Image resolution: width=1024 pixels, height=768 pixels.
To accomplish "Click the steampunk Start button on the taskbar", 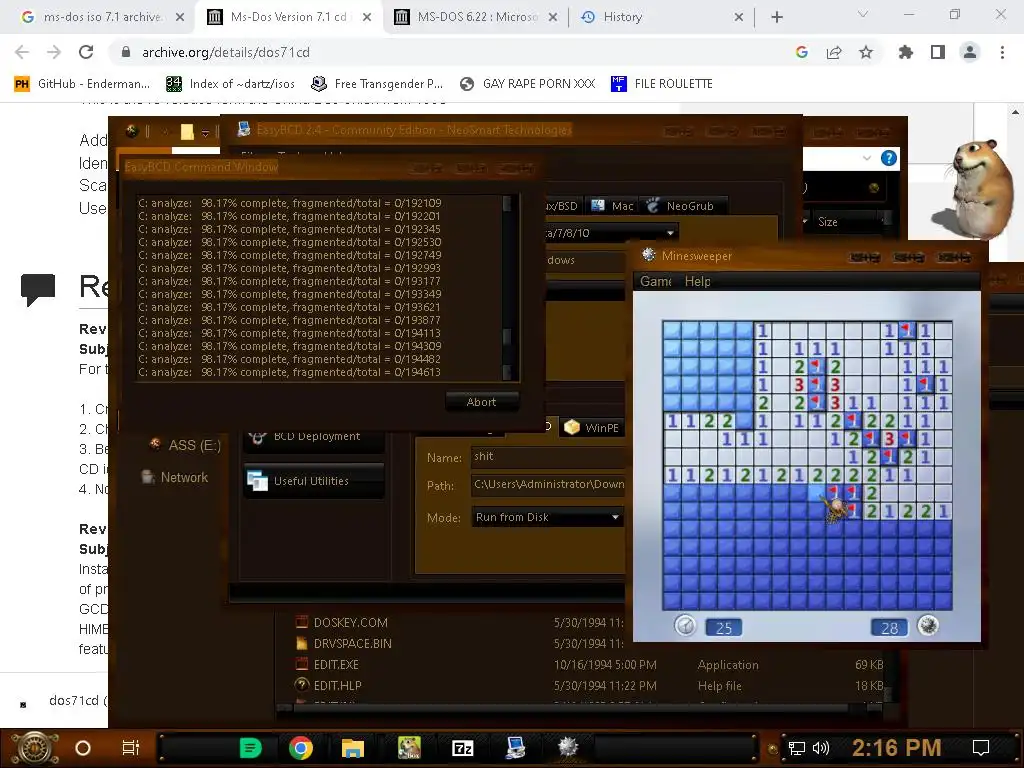I will [x=34, y=748].
